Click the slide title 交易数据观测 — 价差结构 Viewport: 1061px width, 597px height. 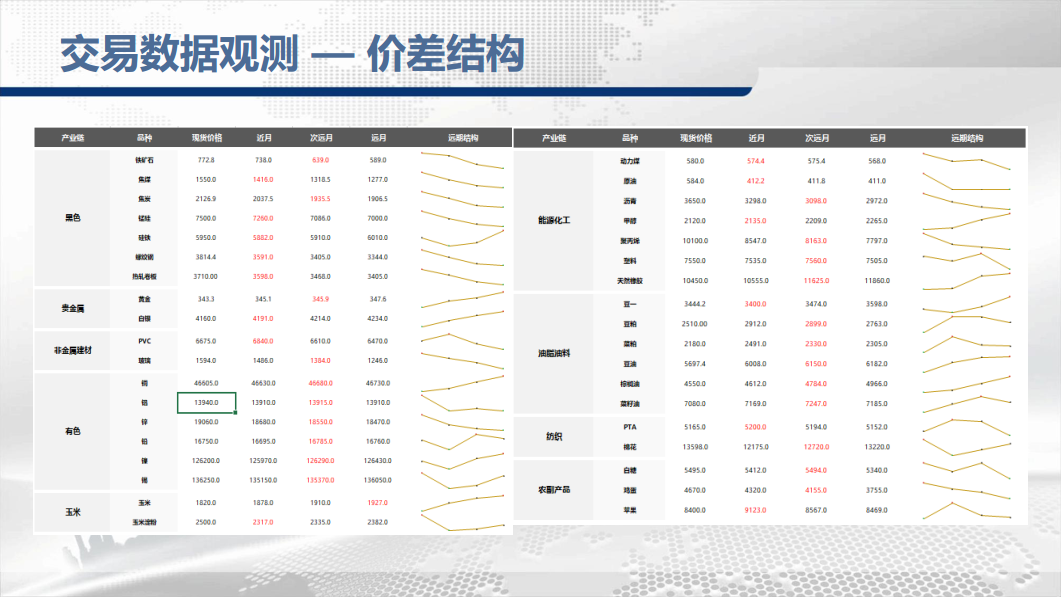292,55
